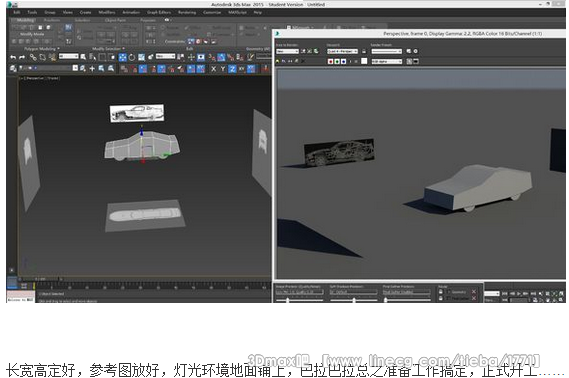Select the Bind to Space Warp tool
The image size is (569, 378).
(x=53, y=57)
